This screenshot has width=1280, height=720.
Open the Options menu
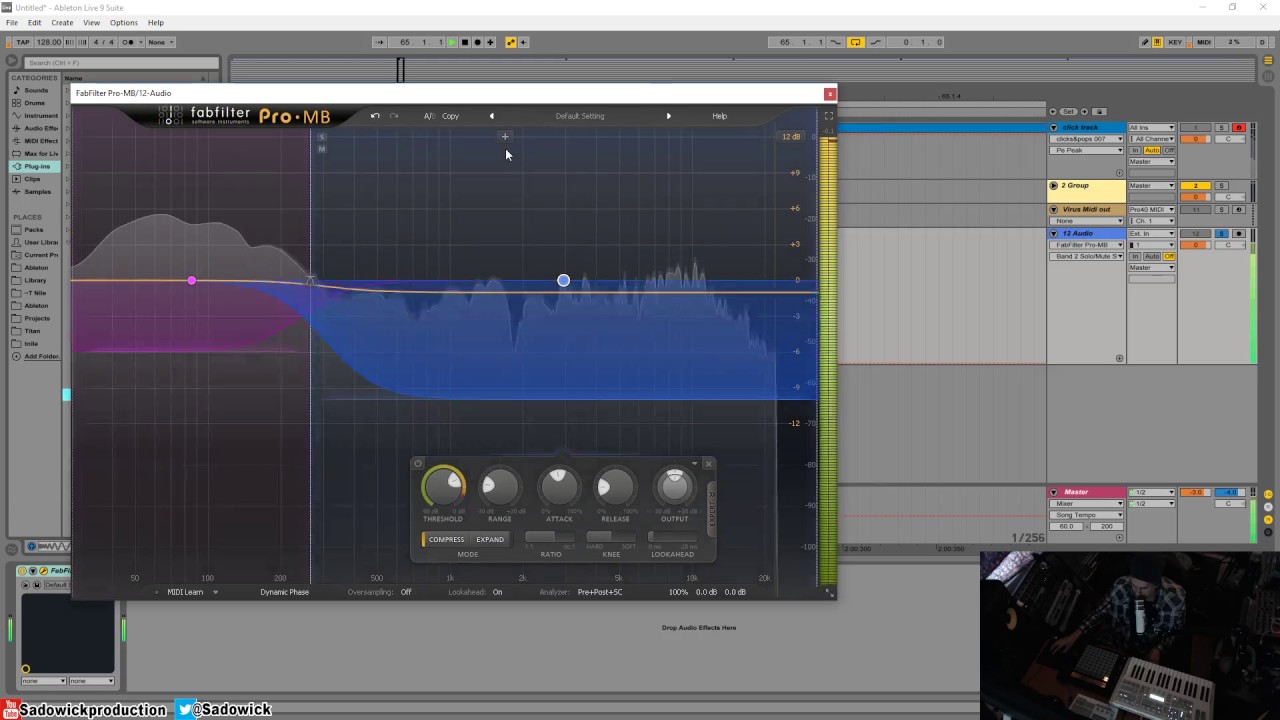(124, 22)
